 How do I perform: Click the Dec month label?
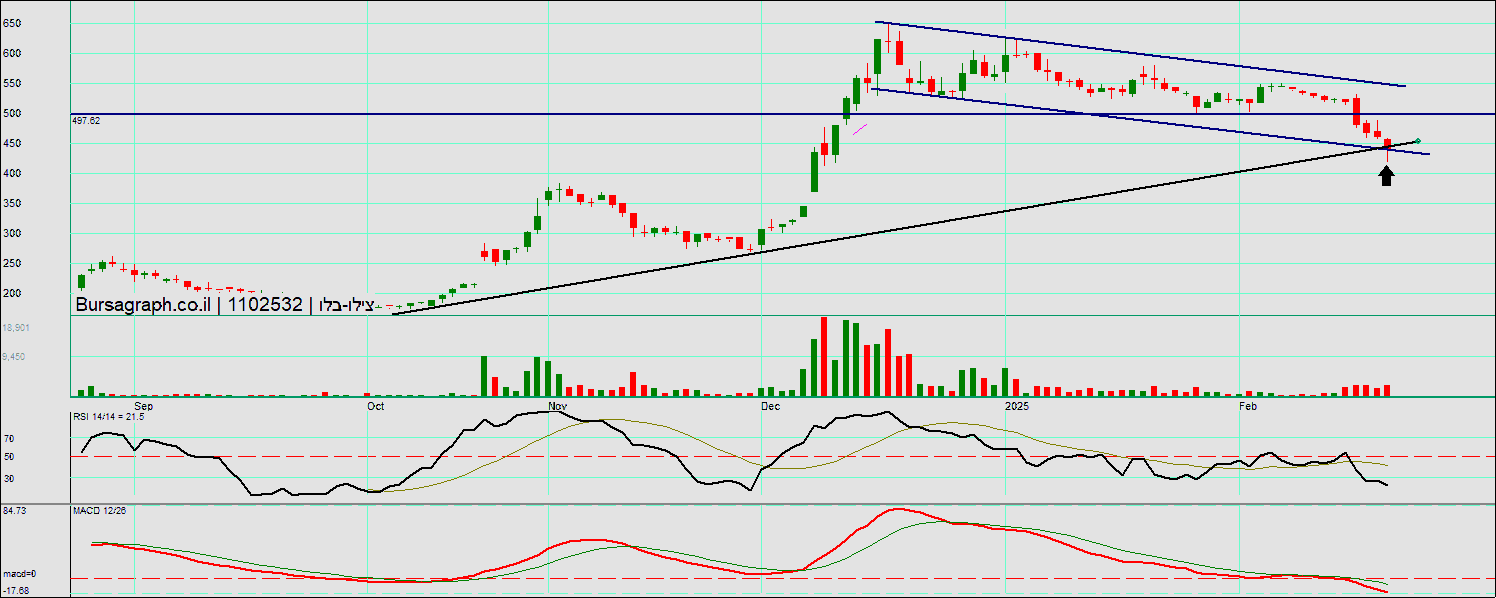pyautogui.click(x=769, y=406)
